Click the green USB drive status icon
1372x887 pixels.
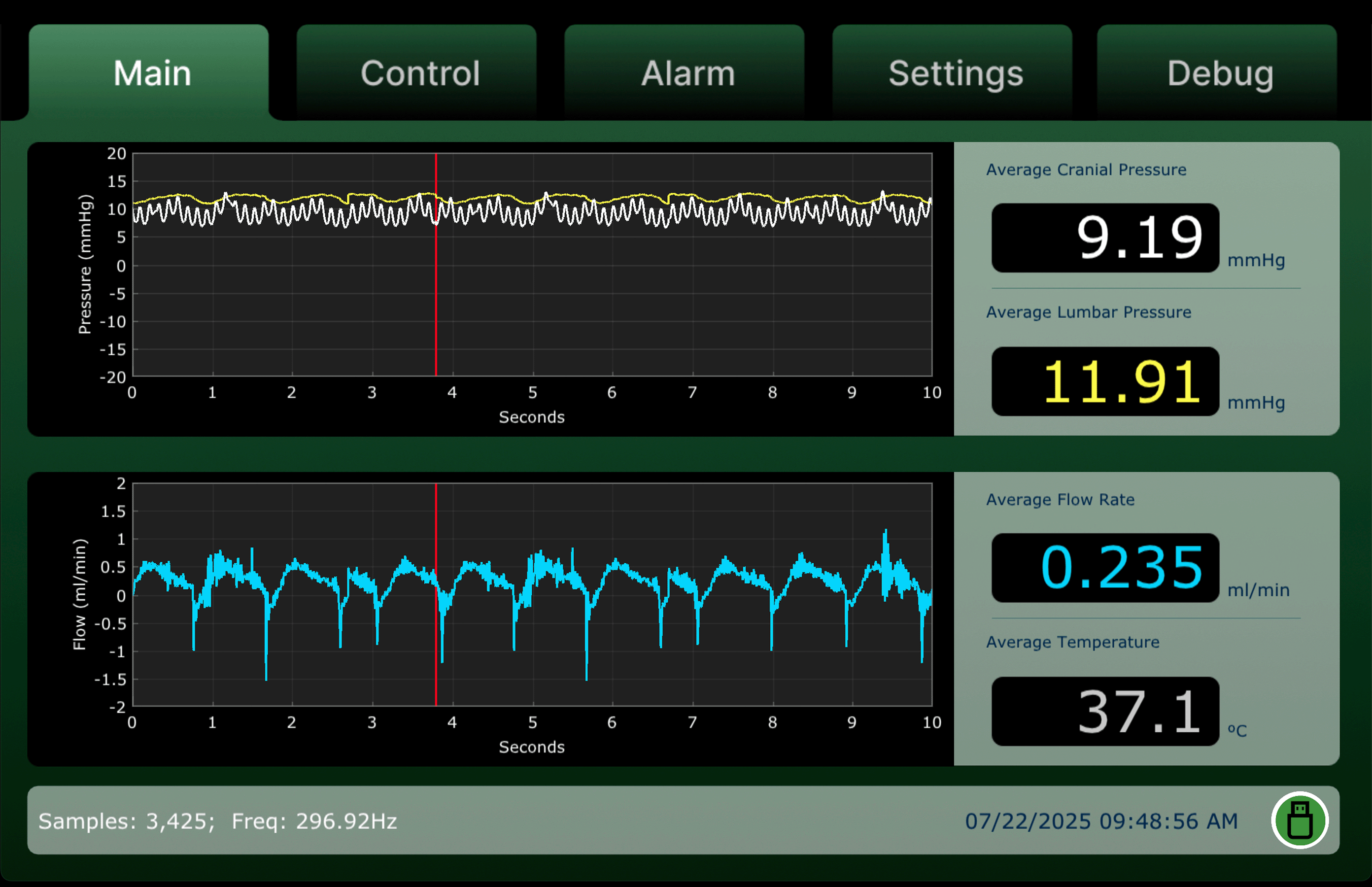1300,820
